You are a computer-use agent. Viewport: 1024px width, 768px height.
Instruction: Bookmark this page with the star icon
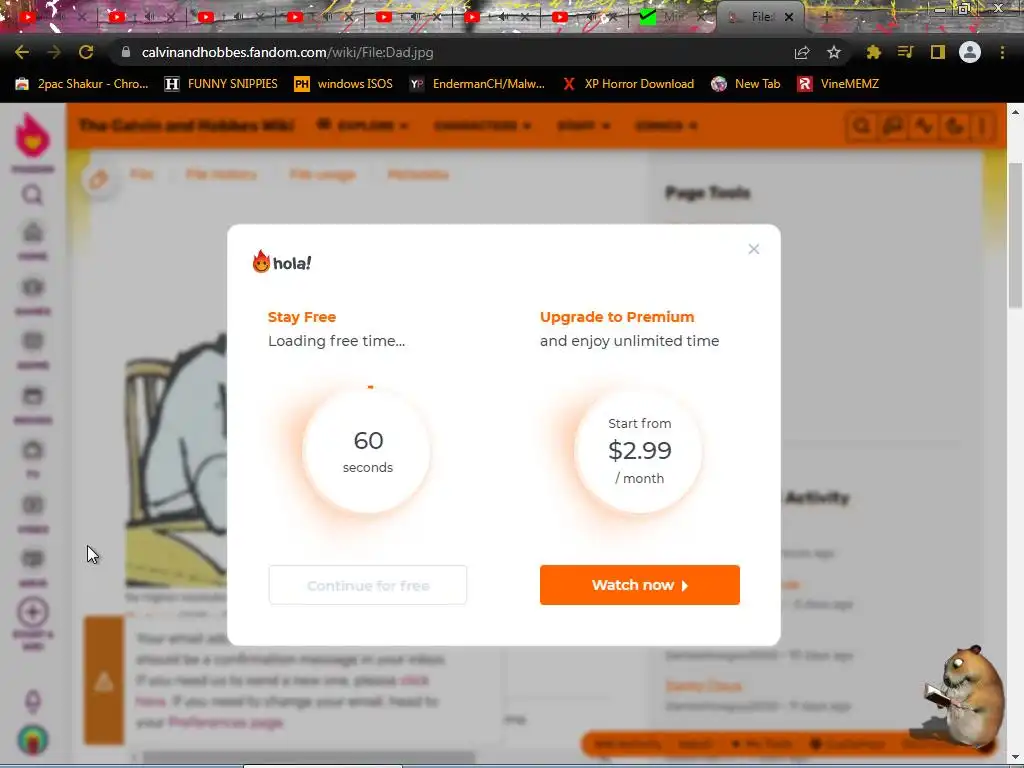833,52
